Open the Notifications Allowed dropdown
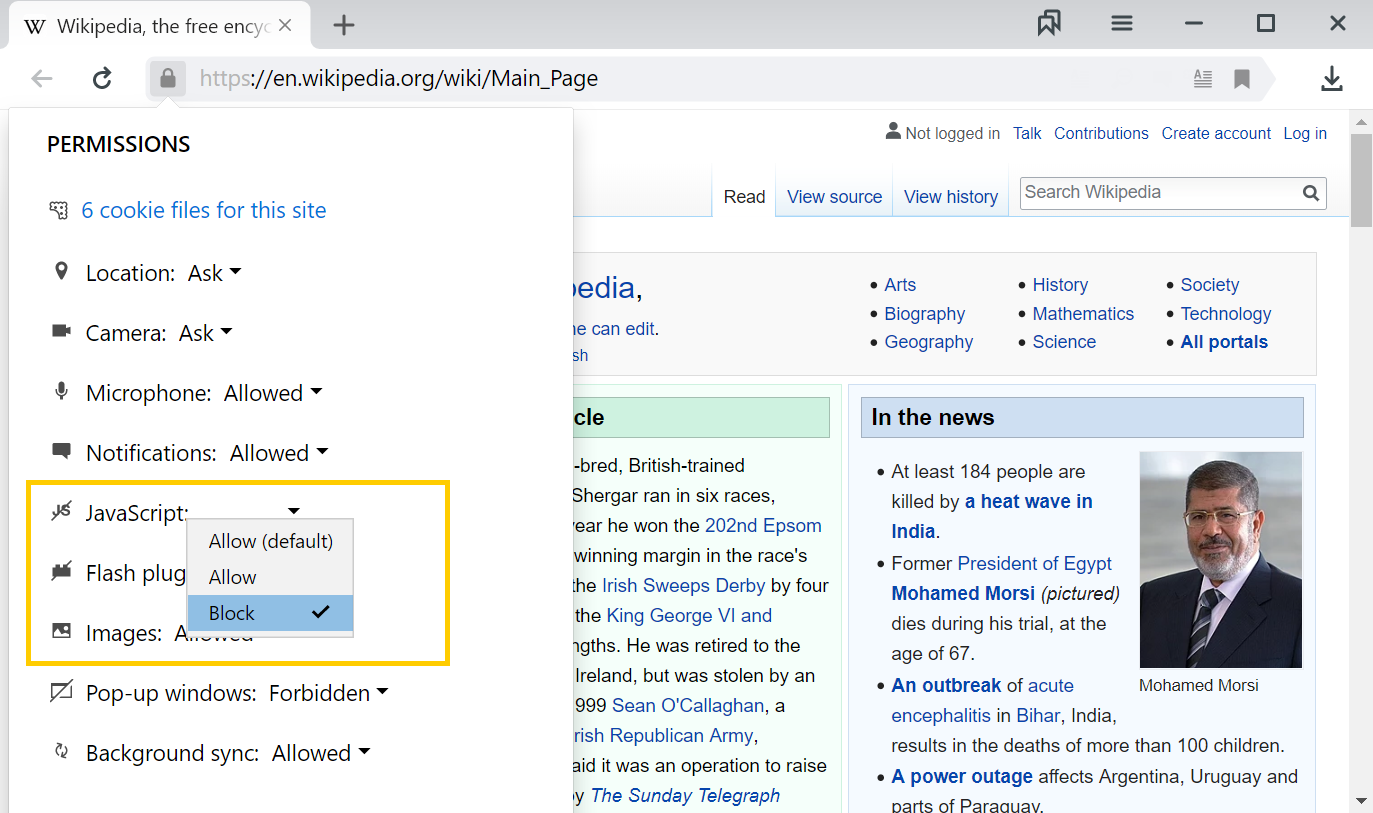1373x813 pixels. (x=279, y=453)
